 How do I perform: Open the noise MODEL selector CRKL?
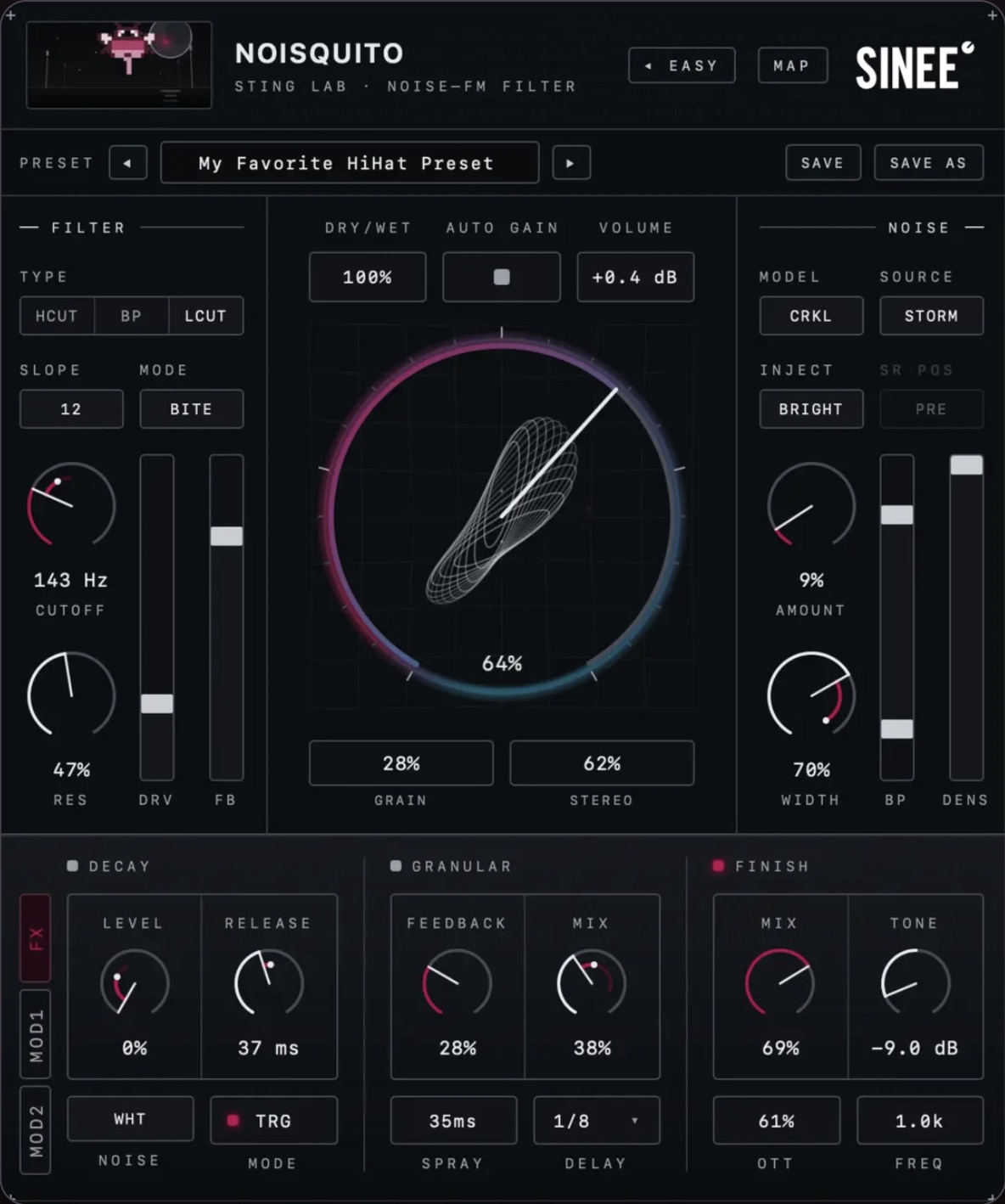click(x=811, y=316)
